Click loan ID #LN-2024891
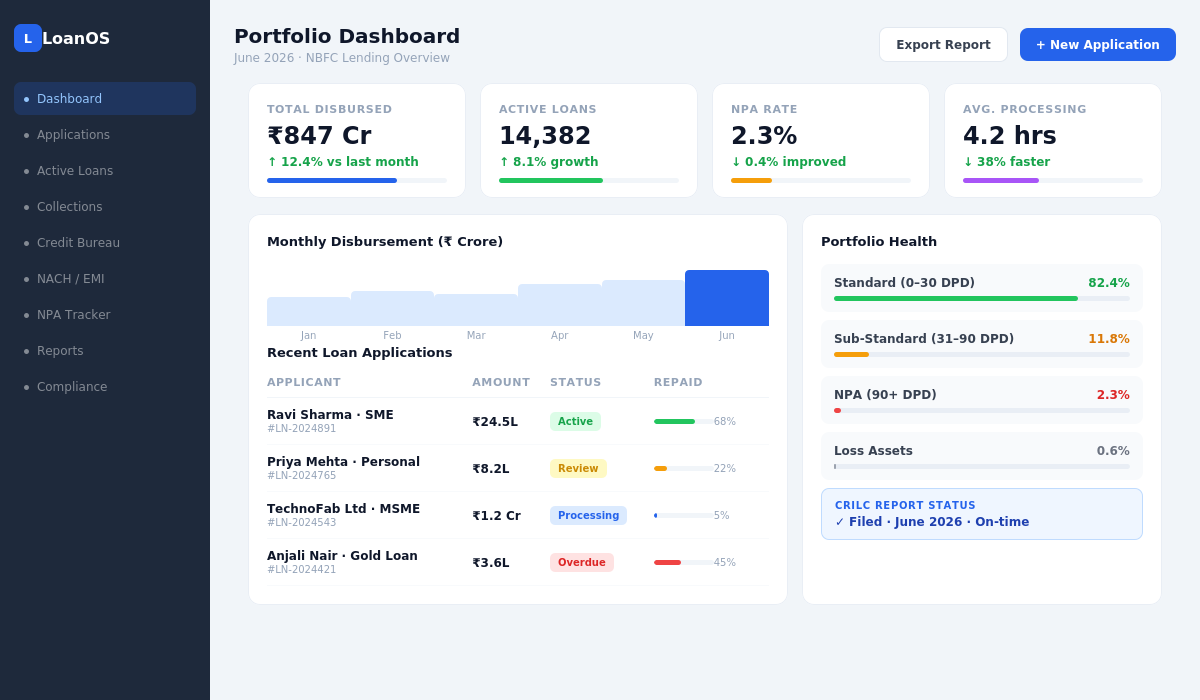 click(x=302, y=429)
